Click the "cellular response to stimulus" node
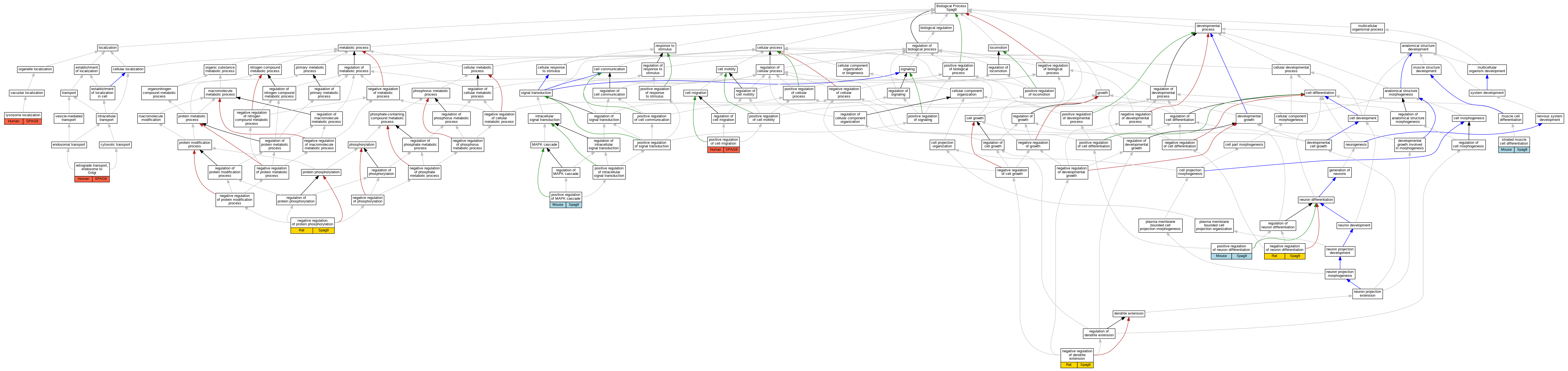 (552, 69)
